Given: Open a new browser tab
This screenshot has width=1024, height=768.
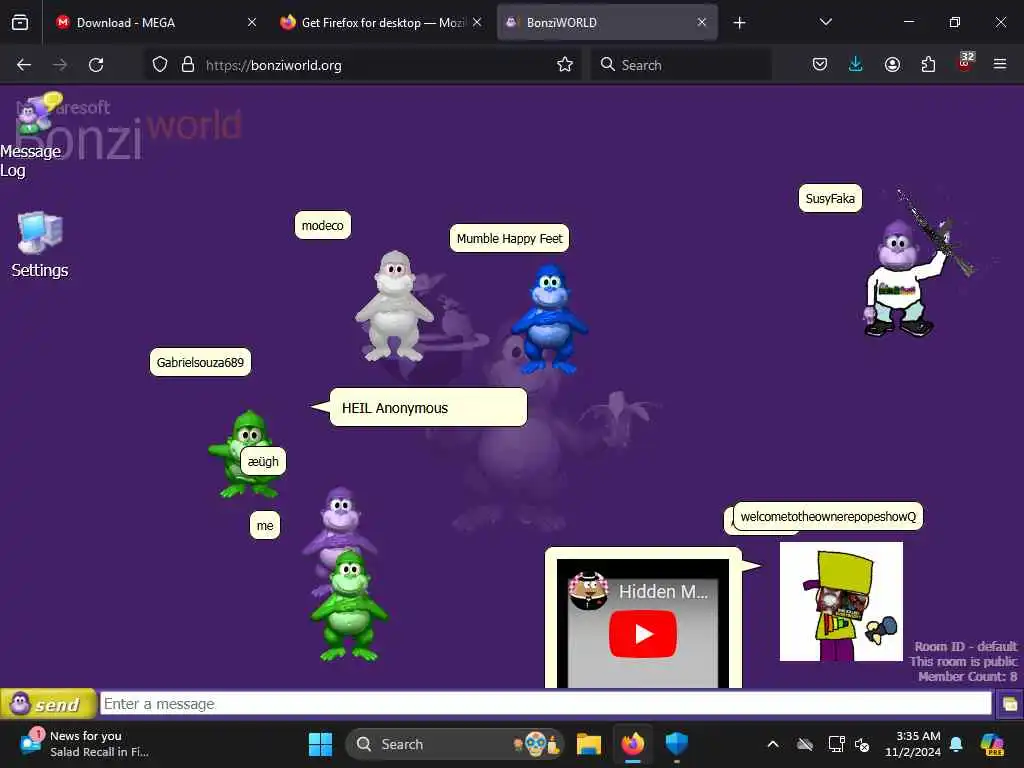Looking at the screenshot, I should (x=739, y=23).
